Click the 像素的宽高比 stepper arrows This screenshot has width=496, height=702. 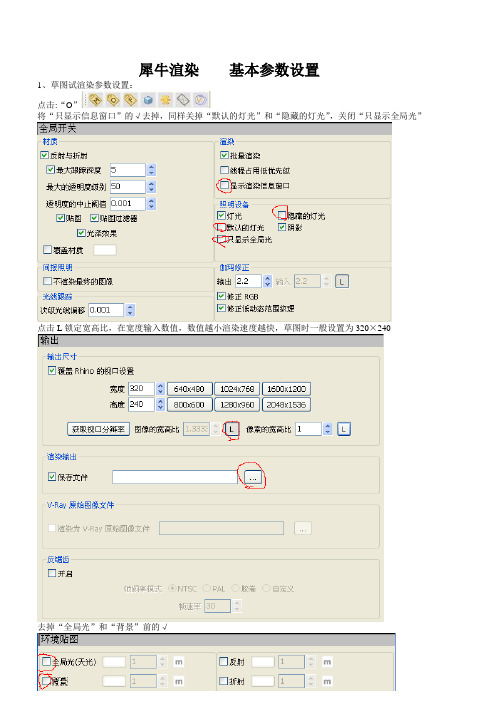pos(328,429)
